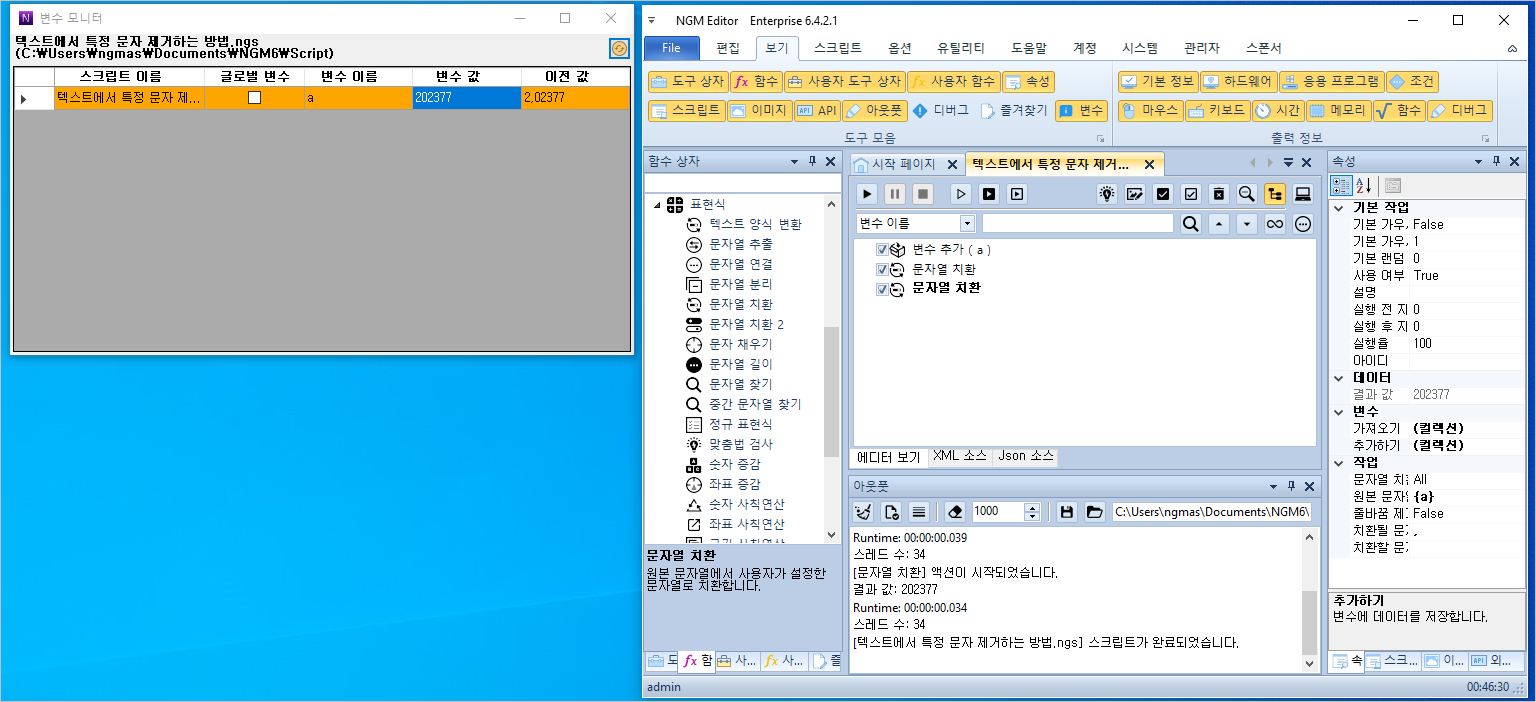Image resolution: width=1536 pixels, height=702 pixels.
Task: Click the 하드웨어 ribbon button
Action: [1237, 82]
